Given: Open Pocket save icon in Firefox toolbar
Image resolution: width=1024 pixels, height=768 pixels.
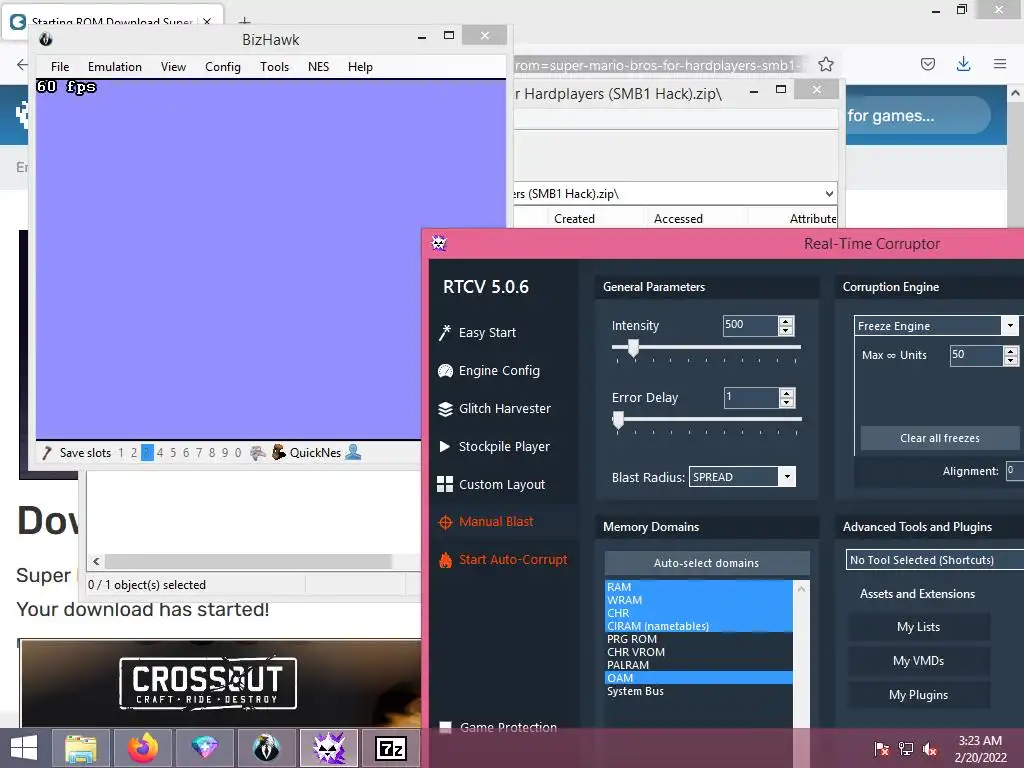Looking at the screenshot, I should point(927,64).
